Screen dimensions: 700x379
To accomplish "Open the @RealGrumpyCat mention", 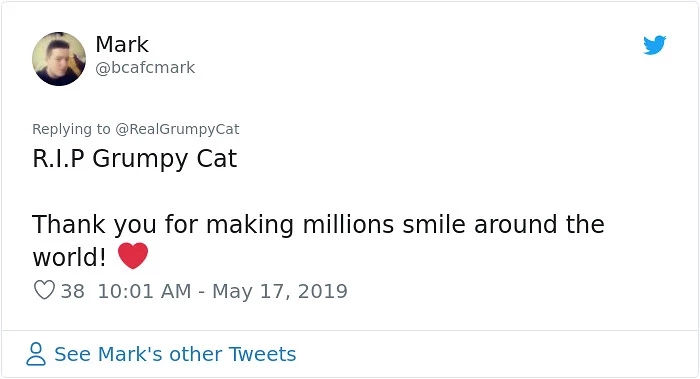I will click(x=177, y=129).
